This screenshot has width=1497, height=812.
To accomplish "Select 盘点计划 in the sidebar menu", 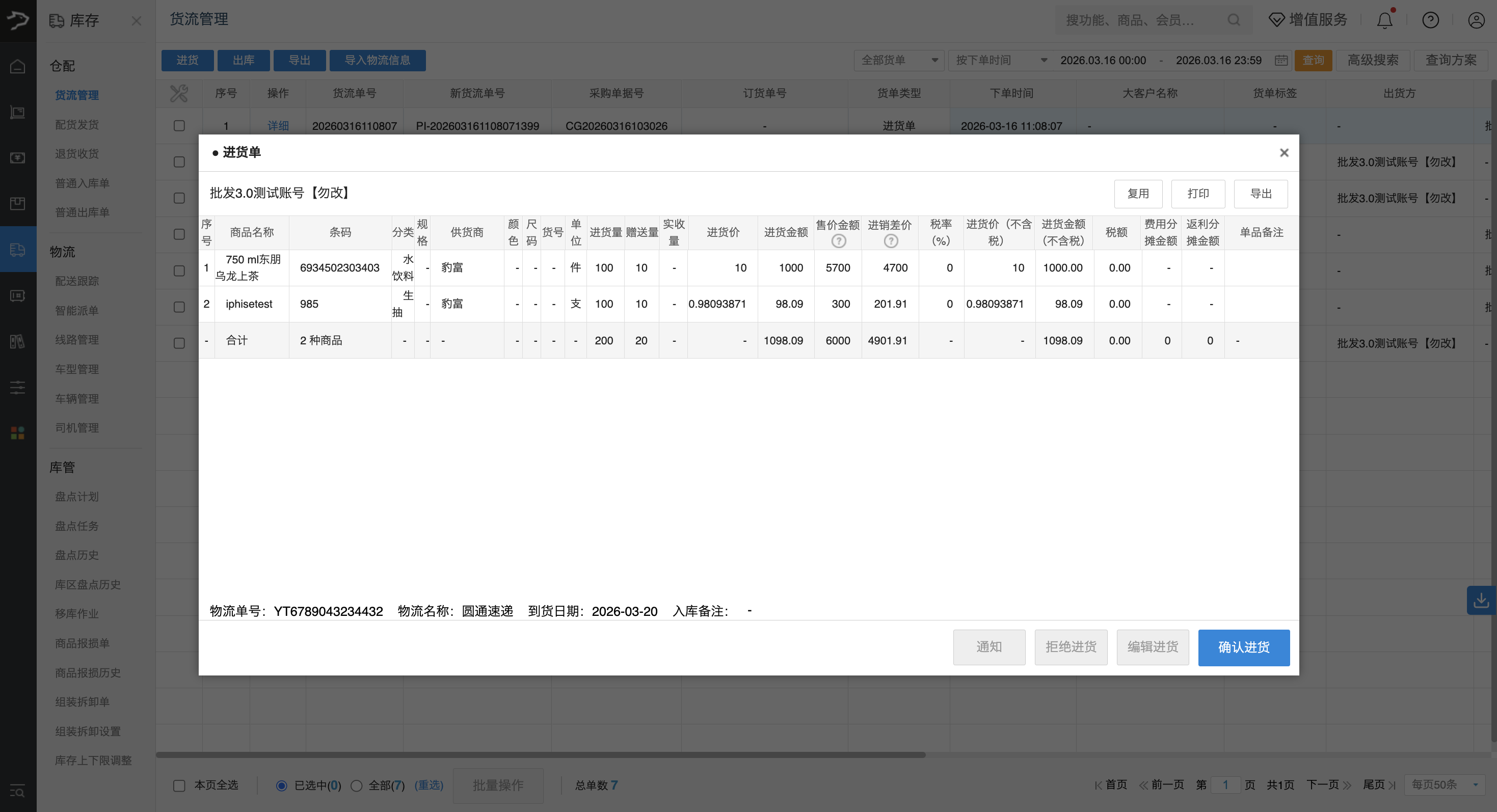I will (77, 497).
